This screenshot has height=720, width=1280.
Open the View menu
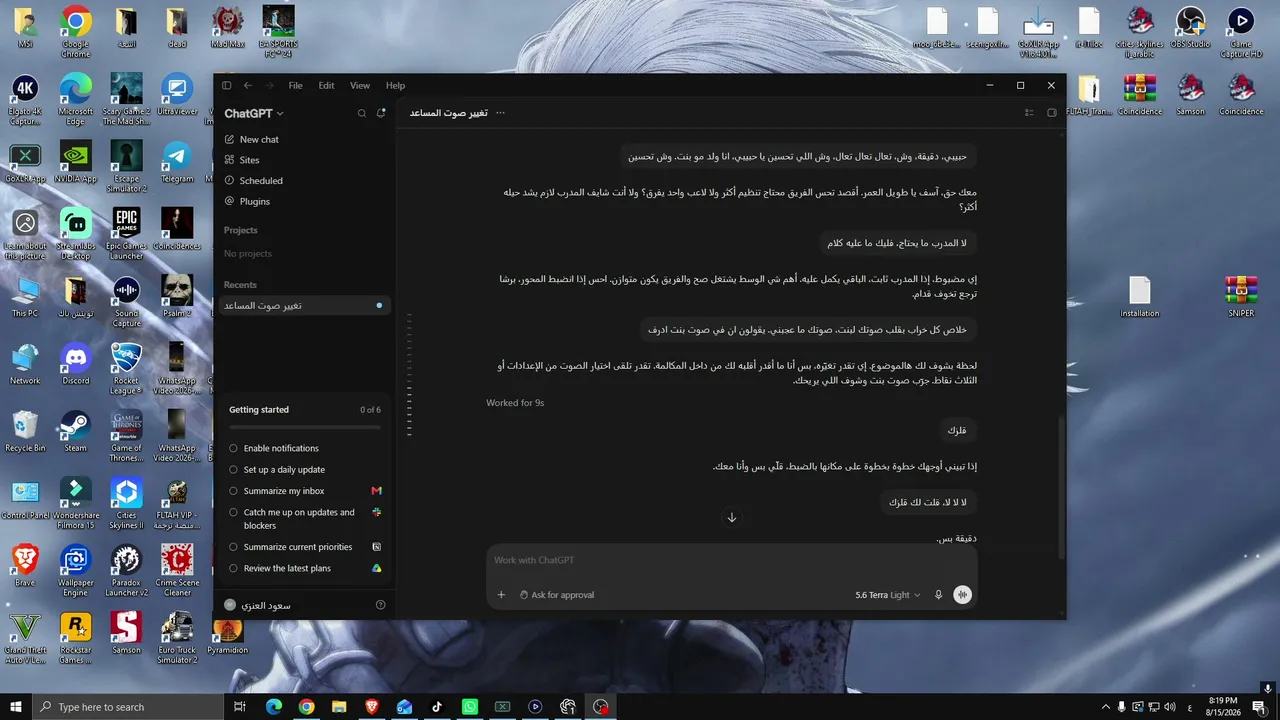[360, 86]
